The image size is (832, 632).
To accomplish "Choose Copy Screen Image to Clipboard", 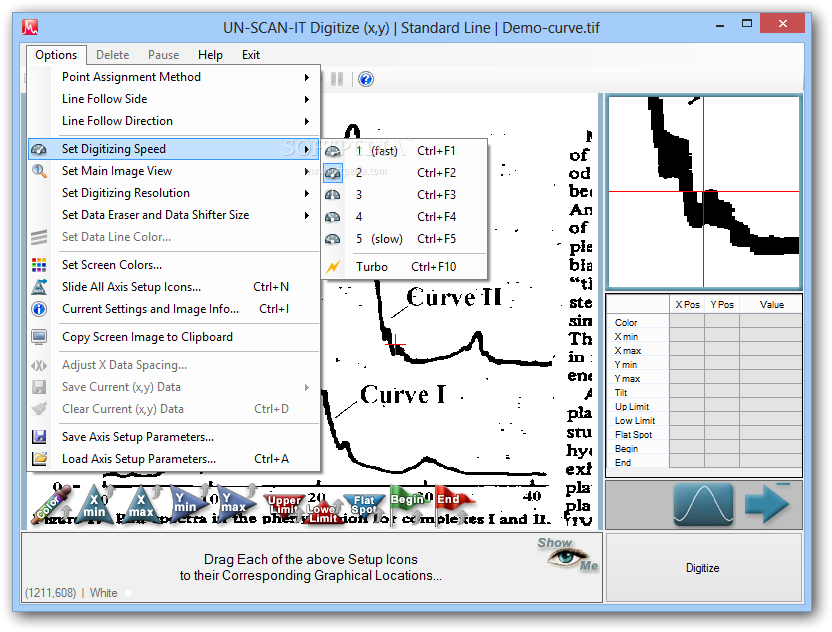I will pyautogui.click(x=174, y=337).
